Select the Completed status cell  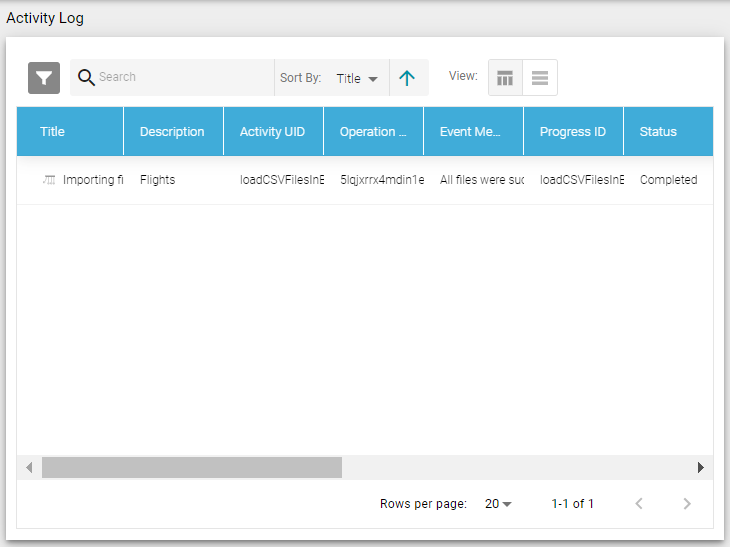coord(668,180)
